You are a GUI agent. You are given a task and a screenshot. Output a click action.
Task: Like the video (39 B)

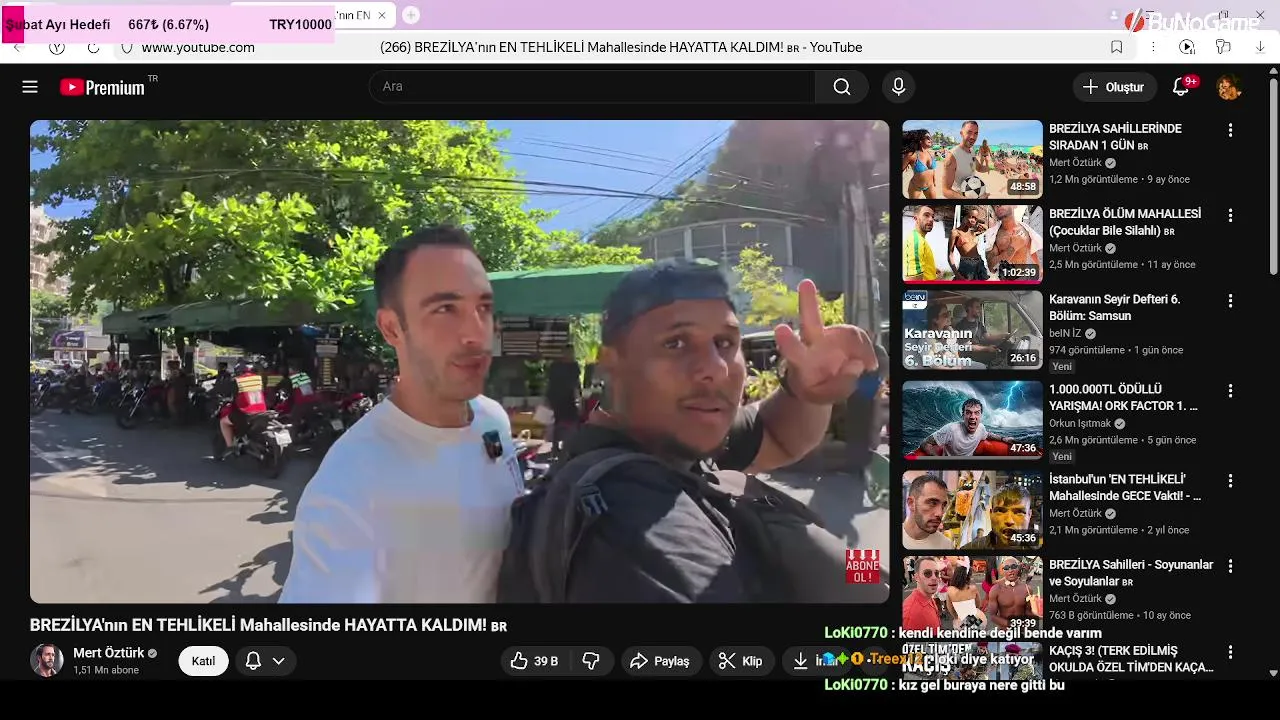pos(534,661)
